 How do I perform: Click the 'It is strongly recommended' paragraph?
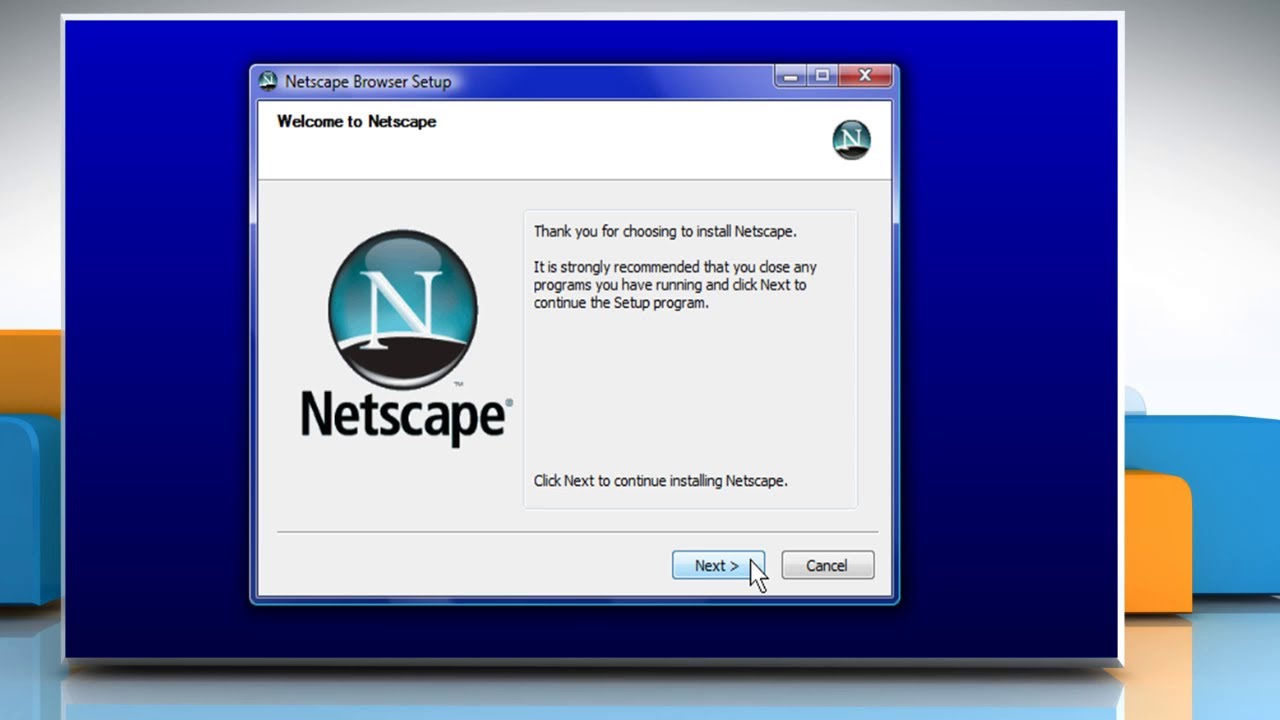[675, 285]
